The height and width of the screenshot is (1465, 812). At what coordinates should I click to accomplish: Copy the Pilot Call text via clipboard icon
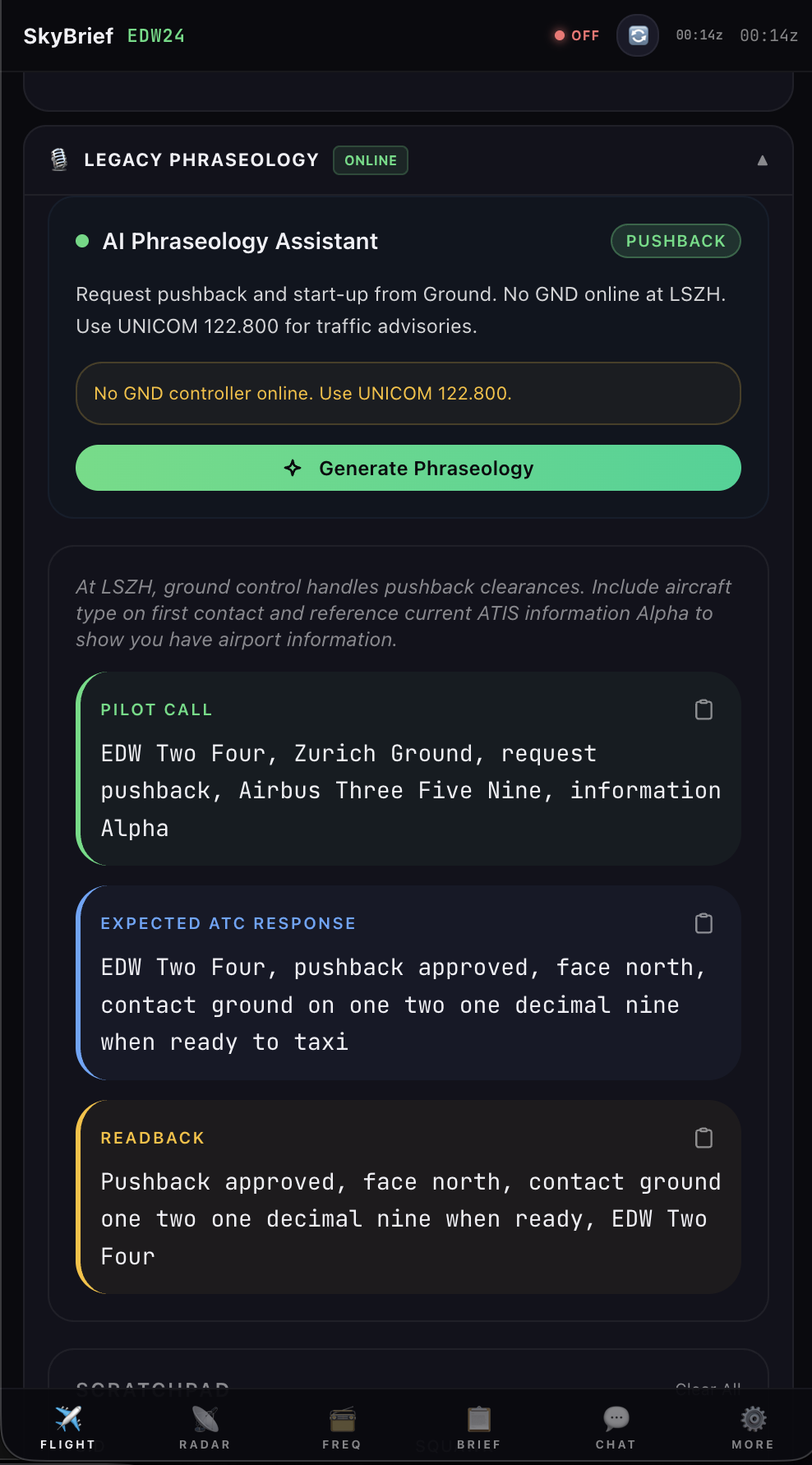703,709
